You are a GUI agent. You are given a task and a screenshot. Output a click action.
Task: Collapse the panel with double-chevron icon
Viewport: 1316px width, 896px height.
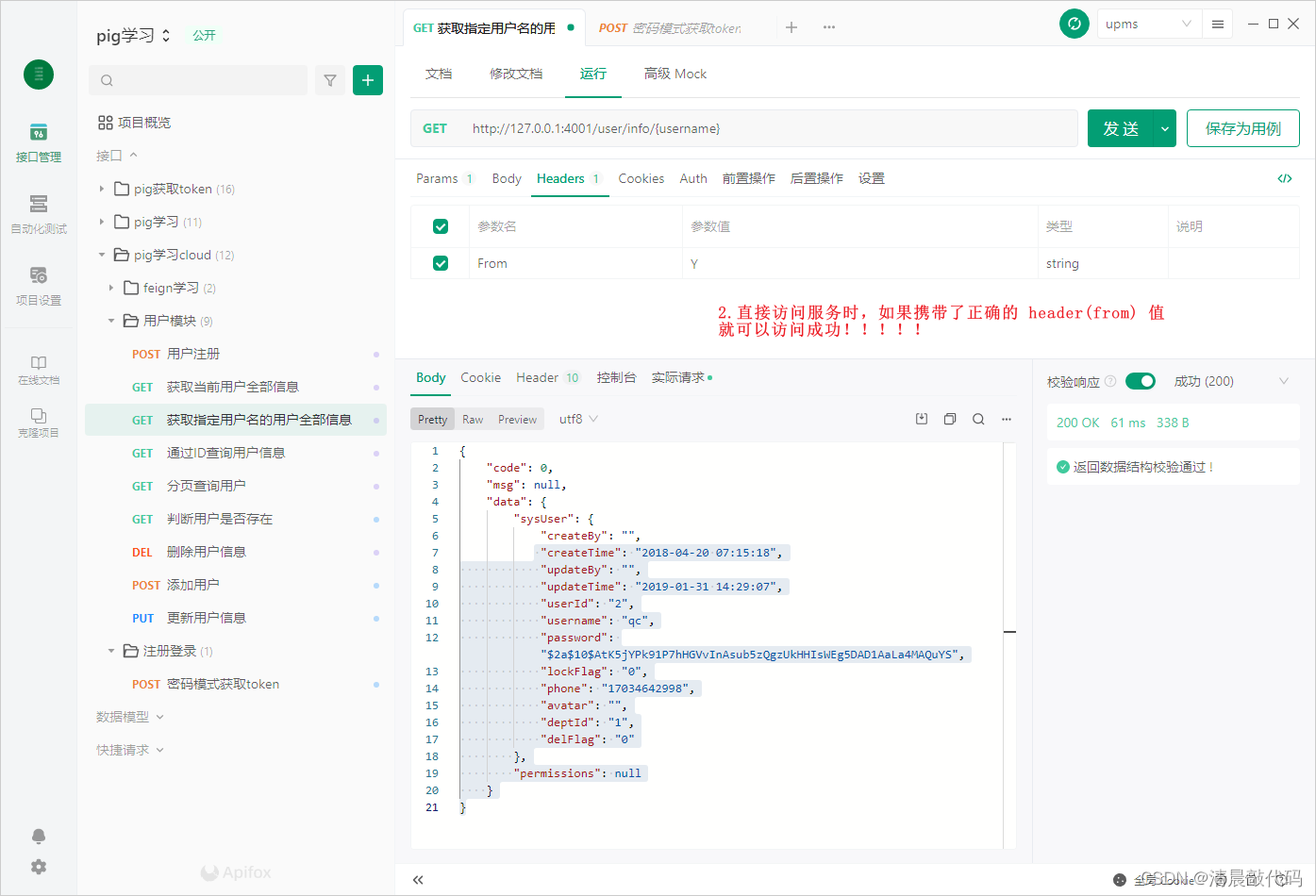[x=418, y=880]
